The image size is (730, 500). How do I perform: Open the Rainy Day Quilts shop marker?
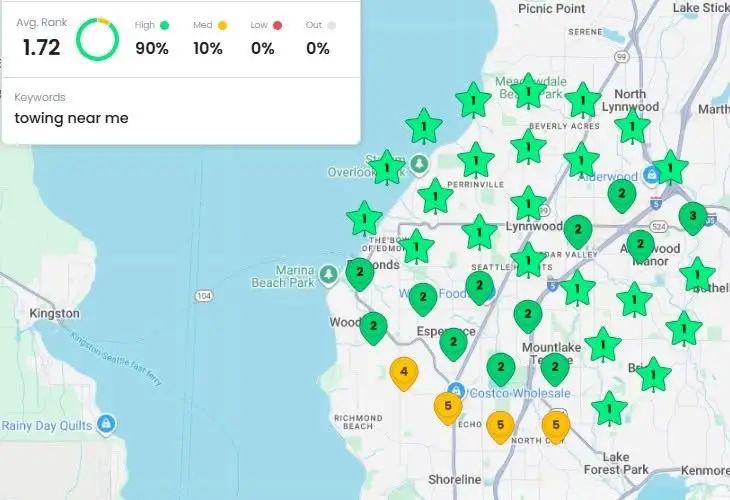coord(107,424)
